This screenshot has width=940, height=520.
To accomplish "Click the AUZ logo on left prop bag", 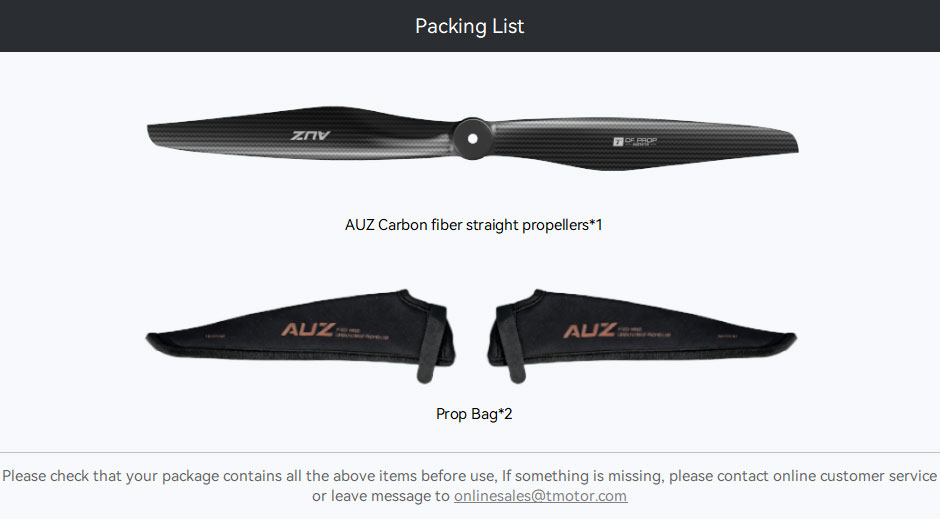I will point(308,330).
